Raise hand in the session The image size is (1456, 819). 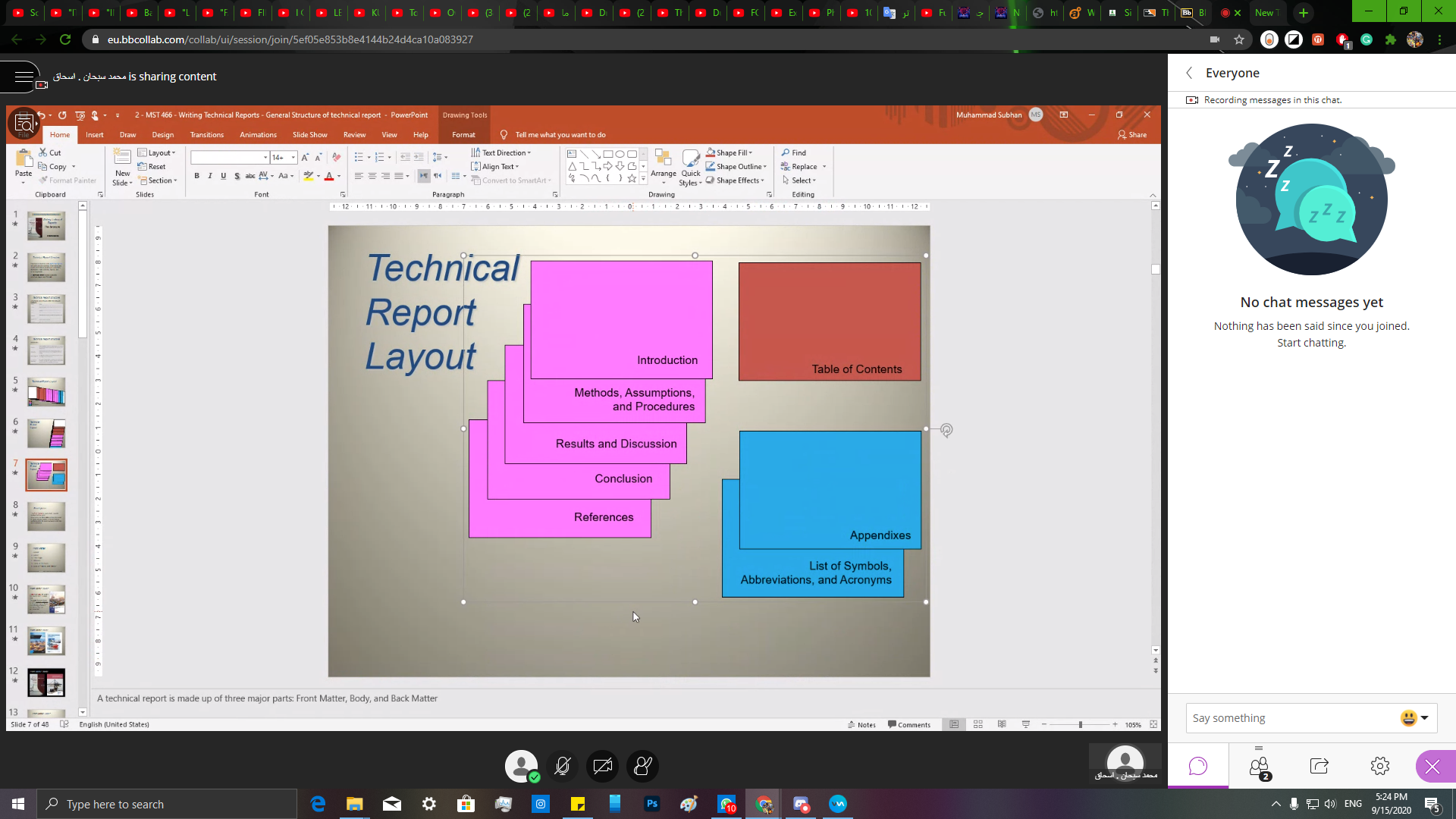click(643, 766)
